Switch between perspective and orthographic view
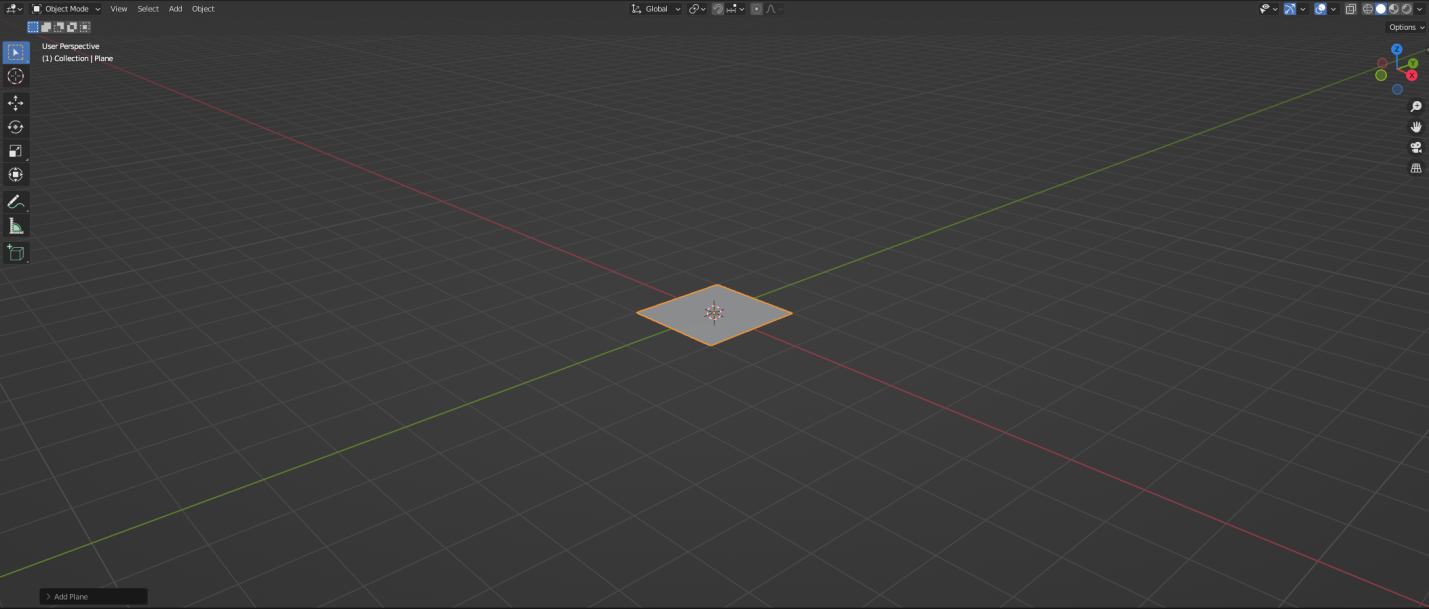 coord(1416,168)
